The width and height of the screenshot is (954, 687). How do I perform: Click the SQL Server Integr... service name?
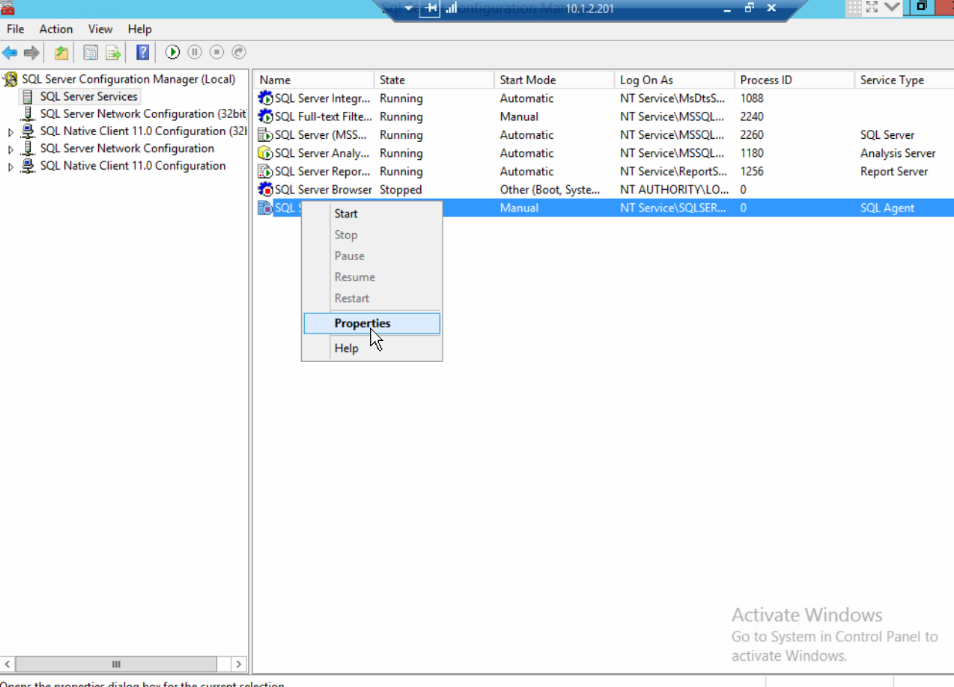tap(322, 98)
